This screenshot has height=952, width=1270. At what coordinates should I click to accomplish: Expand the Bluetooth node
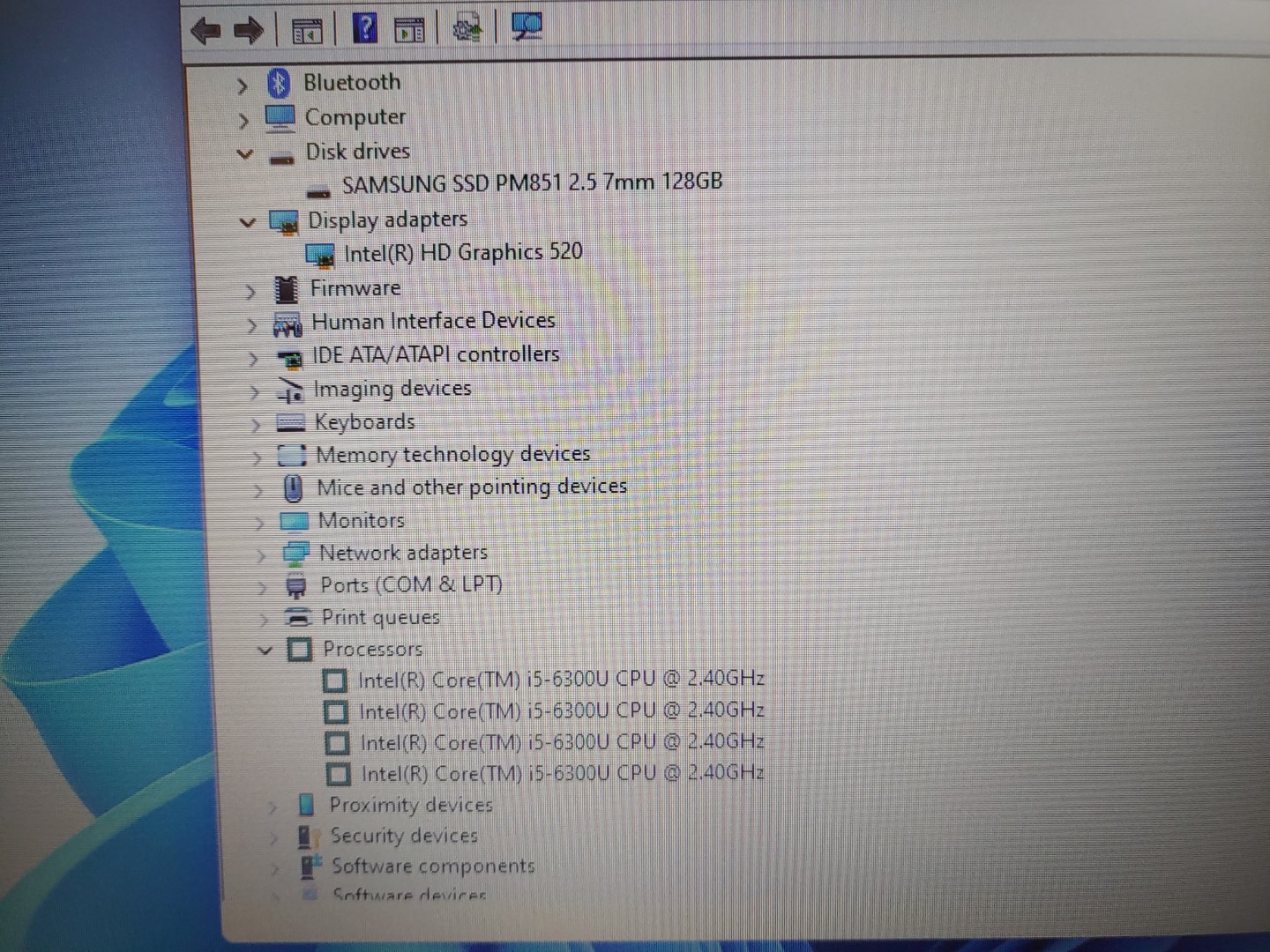coord(243,86)
